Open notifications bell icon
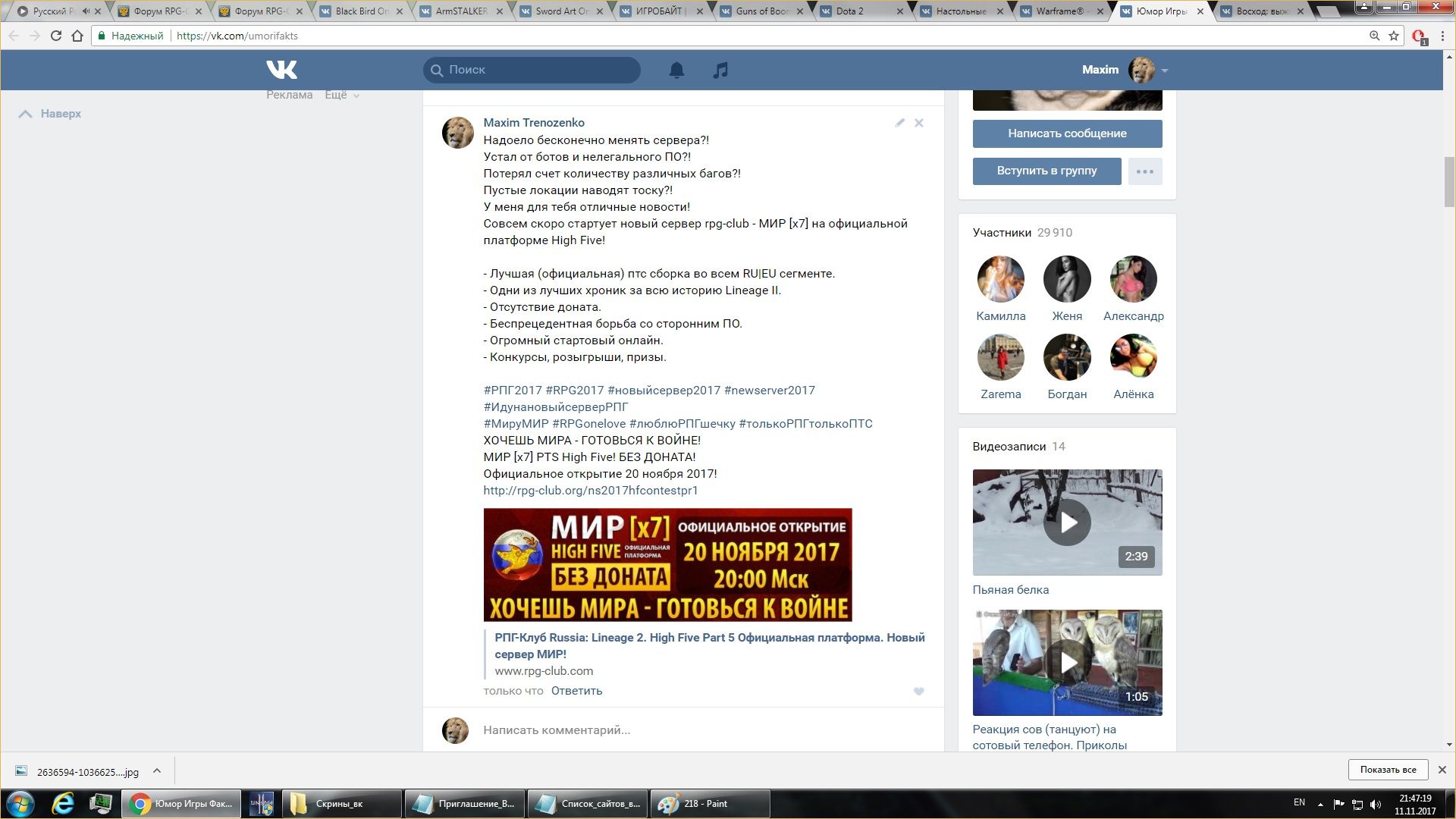Viewport: 1456px width, 819px height. 676,71
